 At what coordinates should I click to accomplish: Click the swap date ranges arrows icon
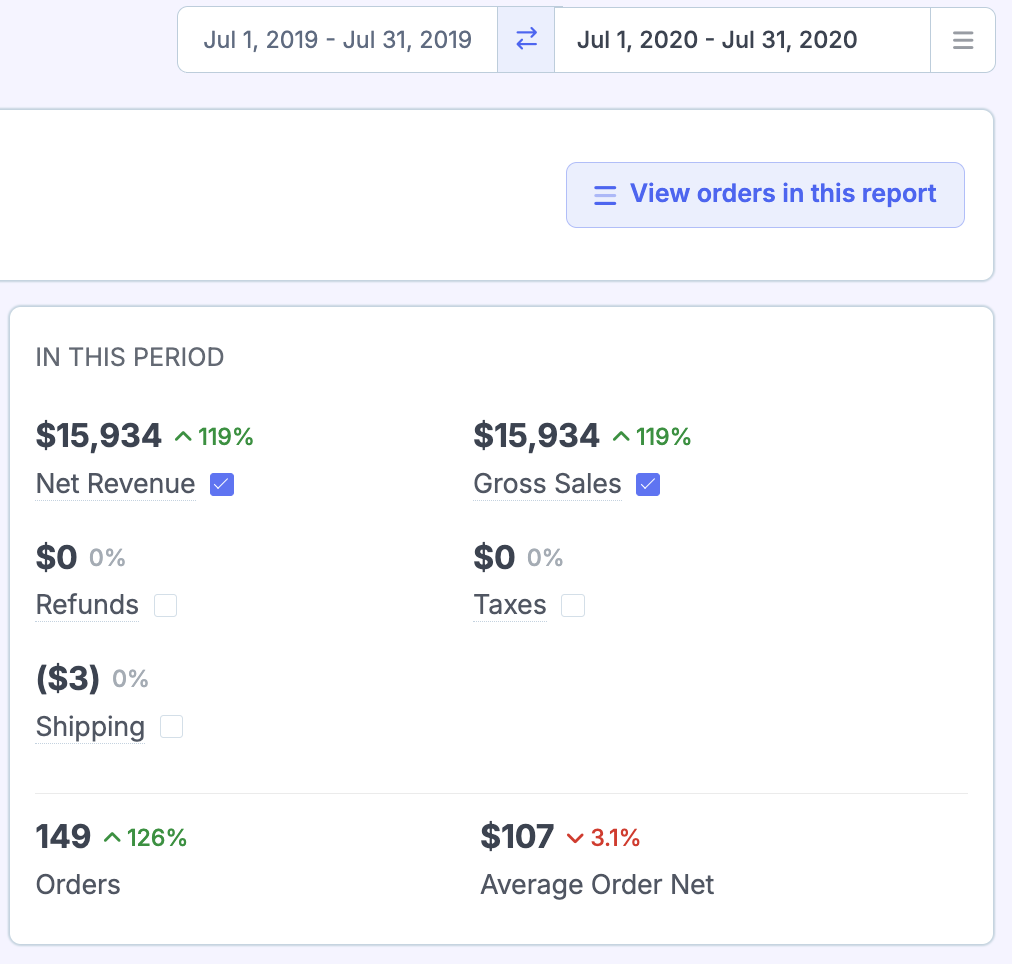coord(526,40)
